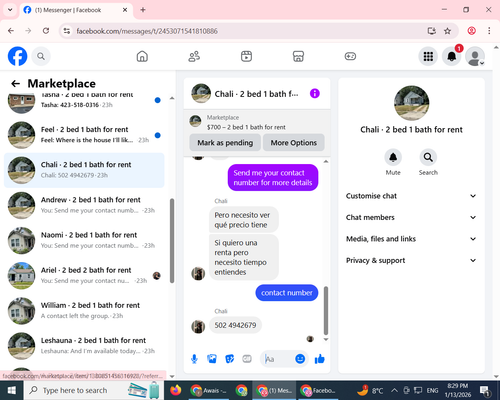Open Leshauna 2 bed 1 bath conversation
Screen dimensions: 500x400
coord(84,346)
